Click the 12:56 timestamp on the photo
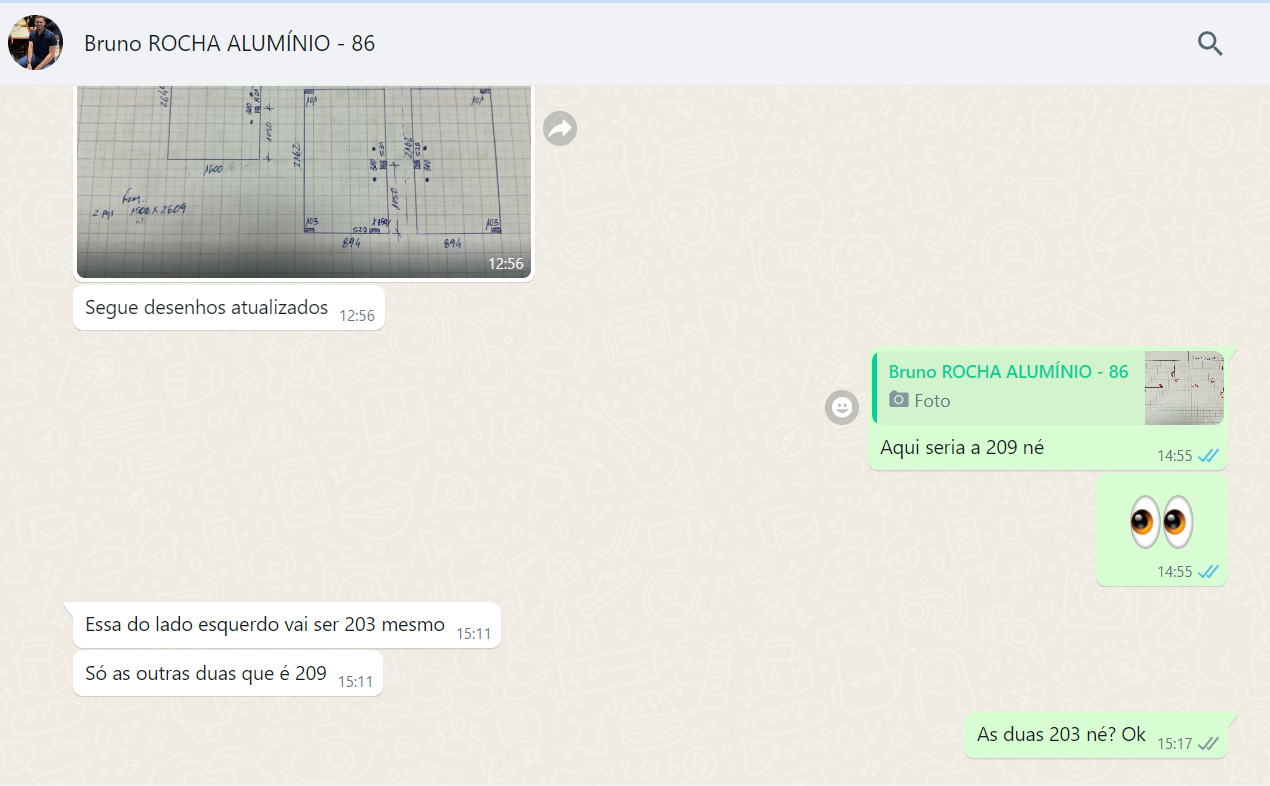Viewport: 1270px width, 786px height. 505,264
